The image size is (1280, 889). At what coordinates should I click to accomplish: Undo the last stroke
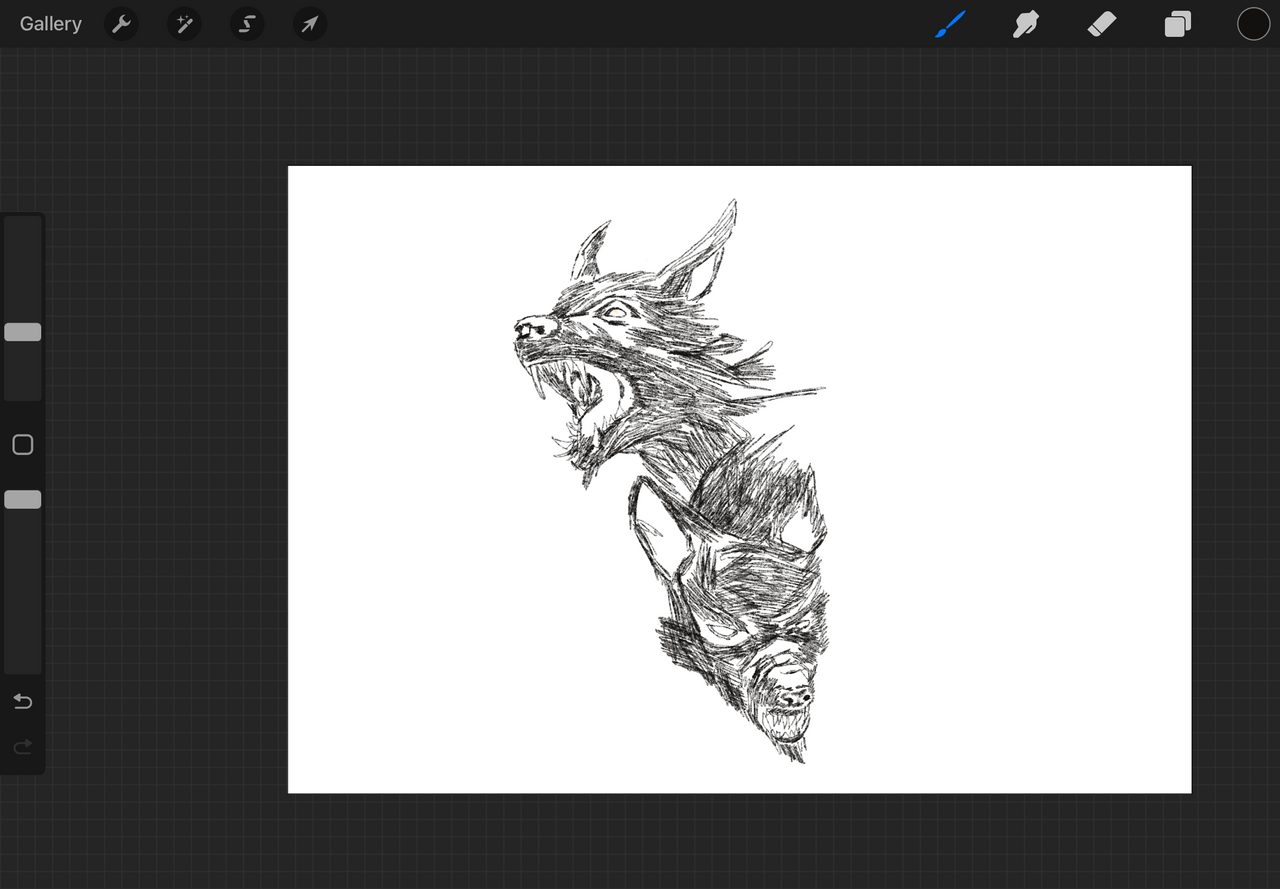pyautogui.click(x=23, y=702)
